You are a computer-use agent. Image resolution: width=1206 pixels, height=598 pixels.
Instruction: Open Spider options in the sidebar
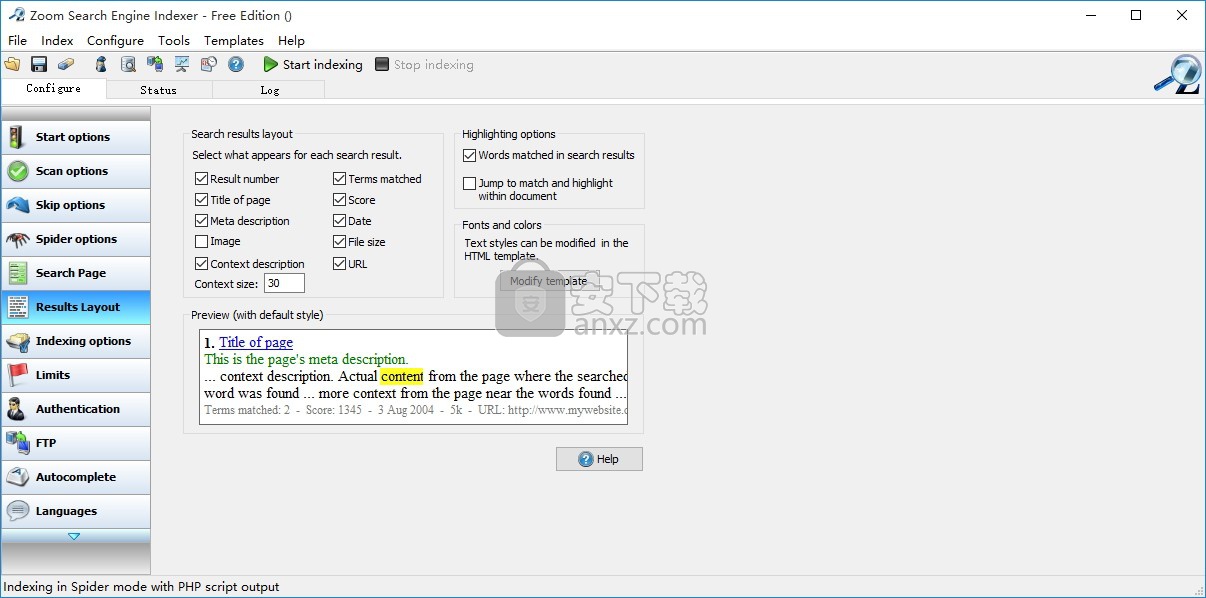pos(76,239)
